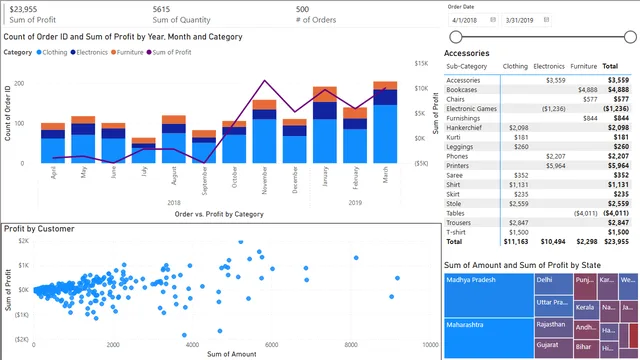The image size is (640, 360).
Task: Open the start date calendar picker icon
Action: pyautogui.click(x=493, y=20)
